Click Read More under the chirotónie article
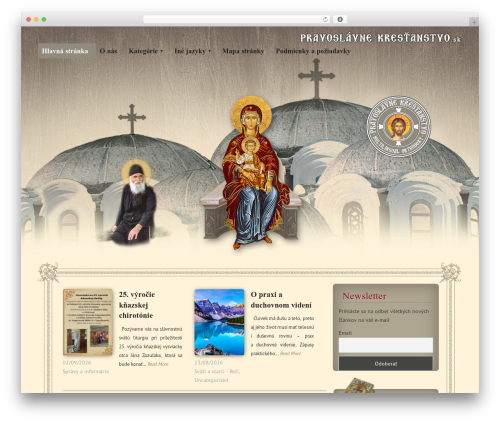This screenshot has width=500, height=423. pyautogui.click(x=158, y=364)
